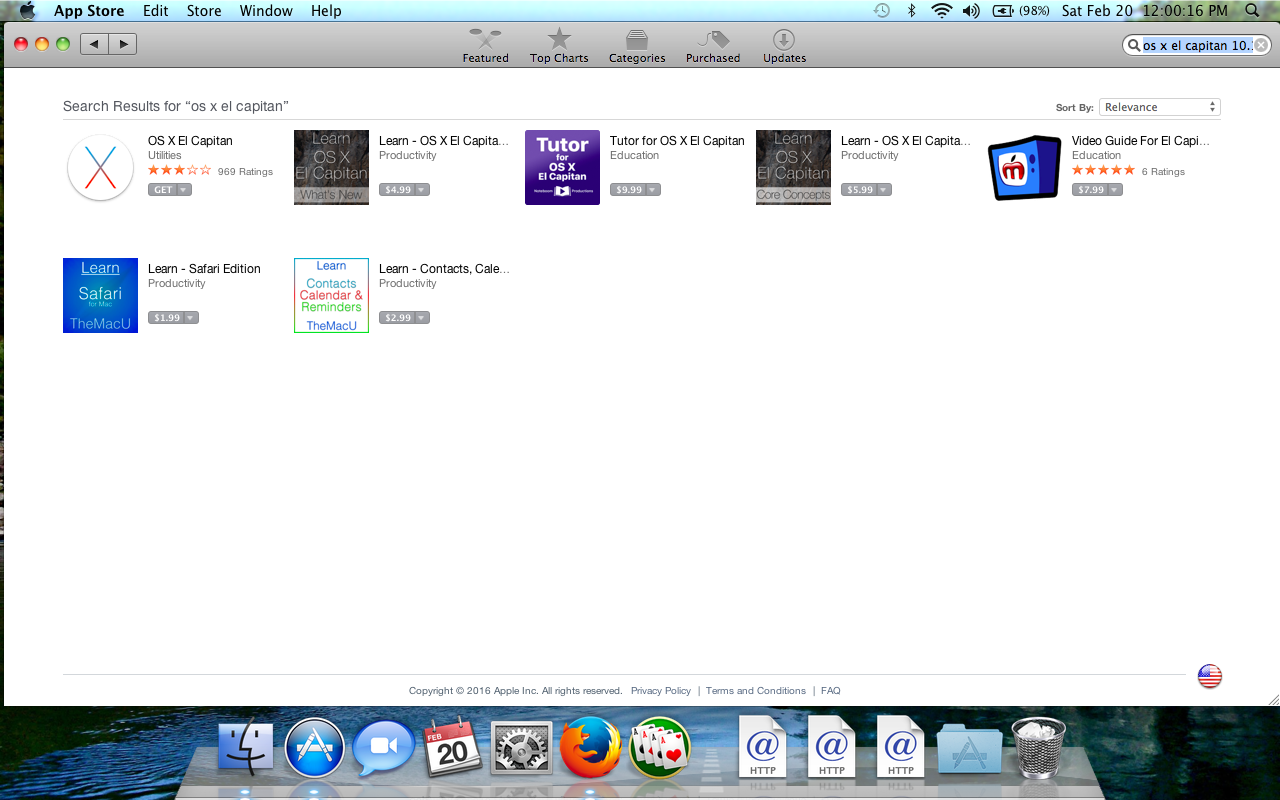
Task: Open the Sort By Relevance dropdown
Action: pyautogui.click(x=1160, y=107)
